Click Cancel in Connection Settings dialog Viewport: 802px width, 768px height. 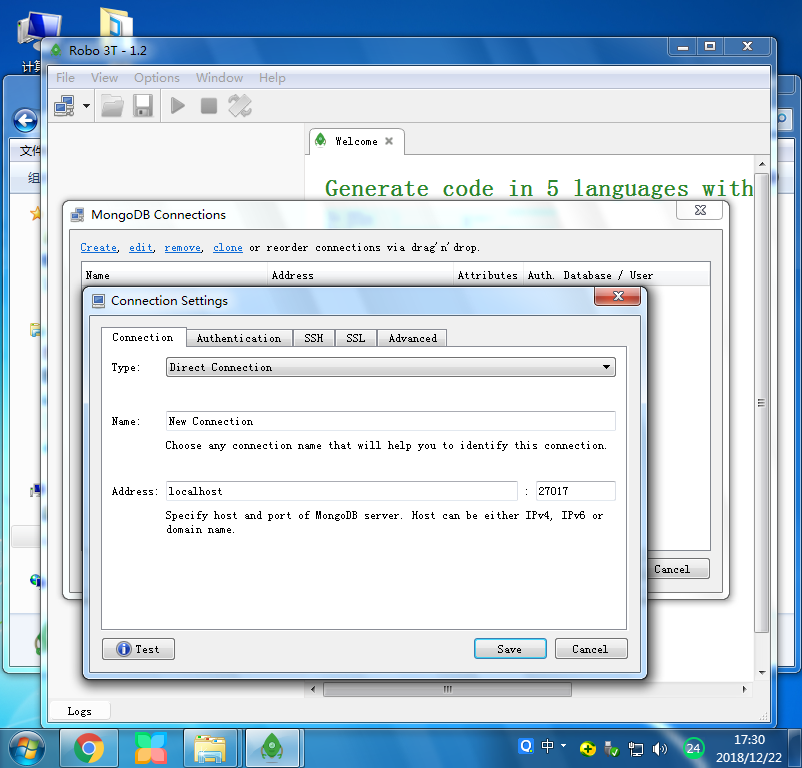(591, 649)
